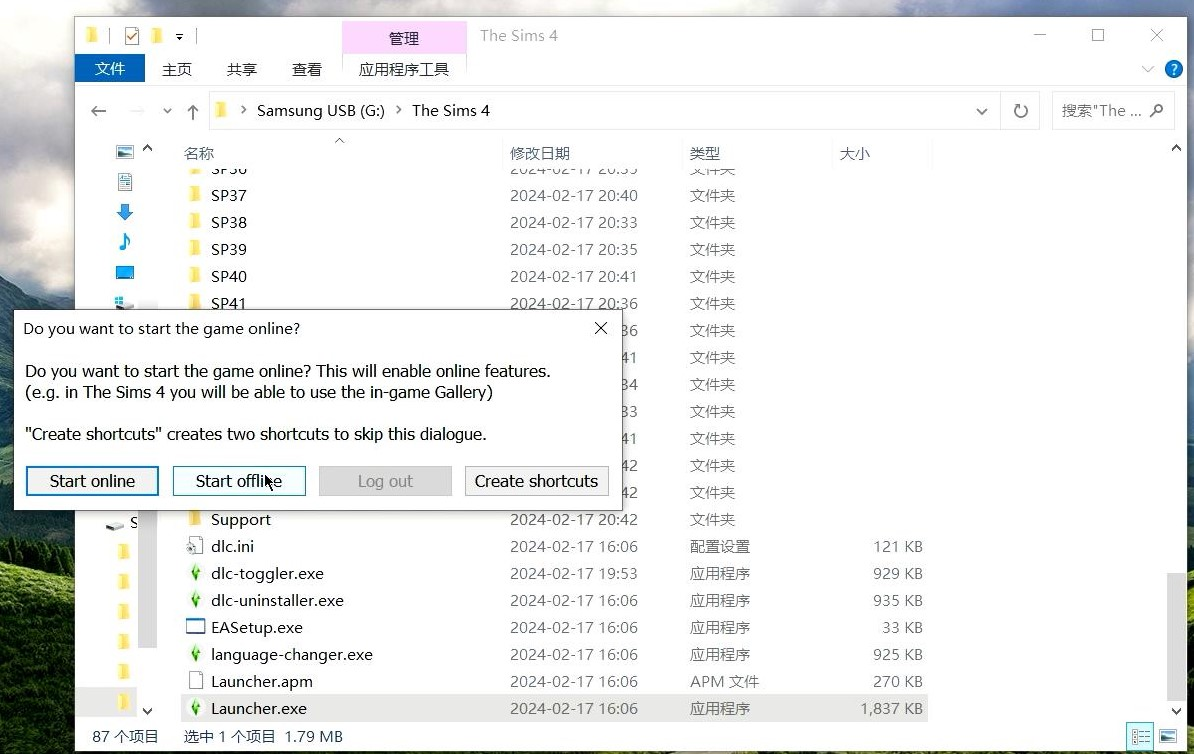Click file list scroll down arrow

(1176, 711)
